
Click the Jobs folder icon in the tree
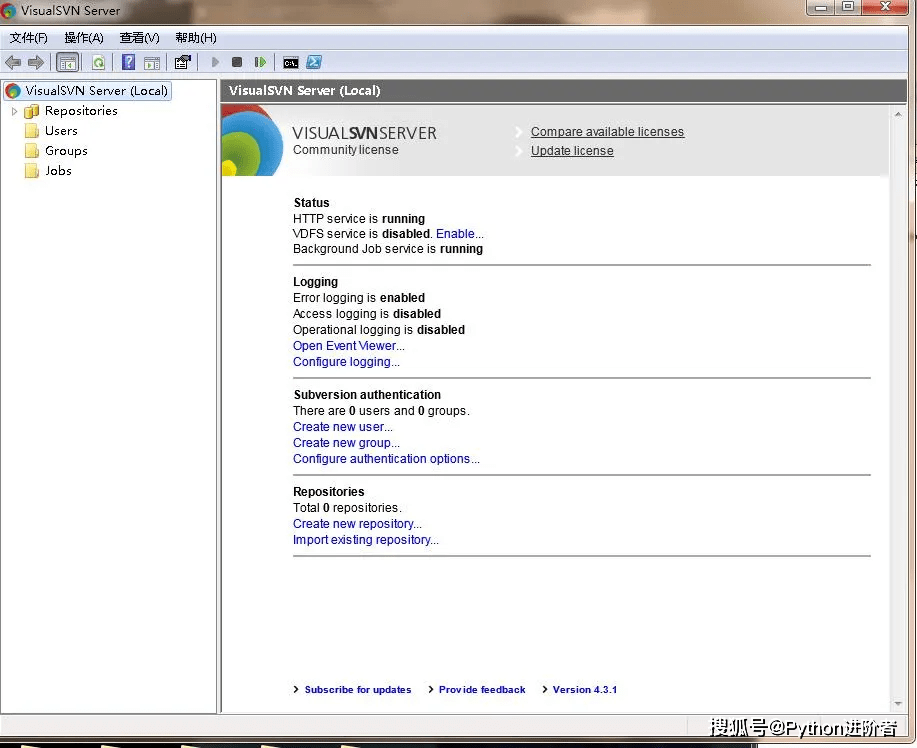[32, 171]
